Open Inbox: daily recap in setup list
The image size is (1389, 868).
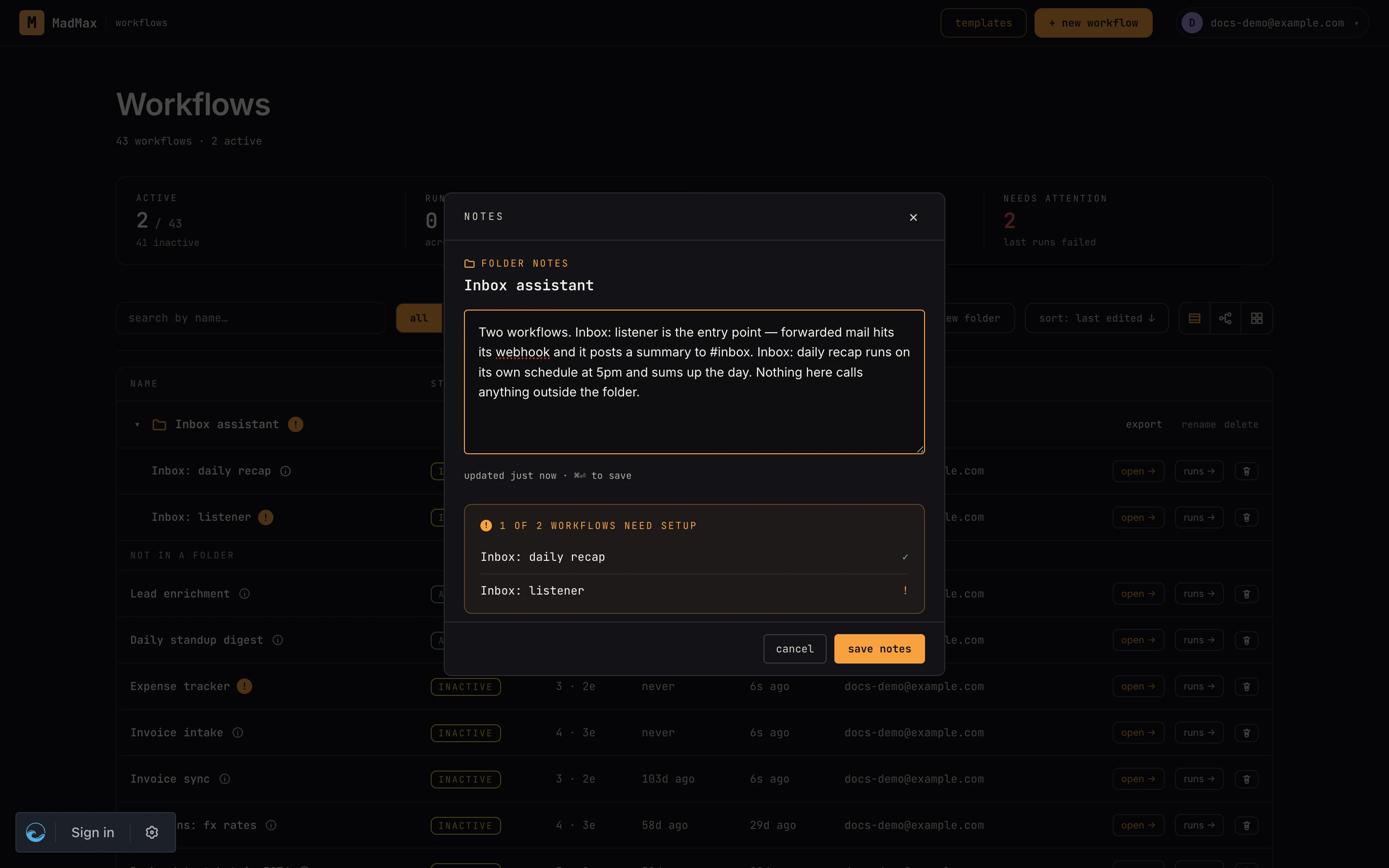click(x=694, y=557)
